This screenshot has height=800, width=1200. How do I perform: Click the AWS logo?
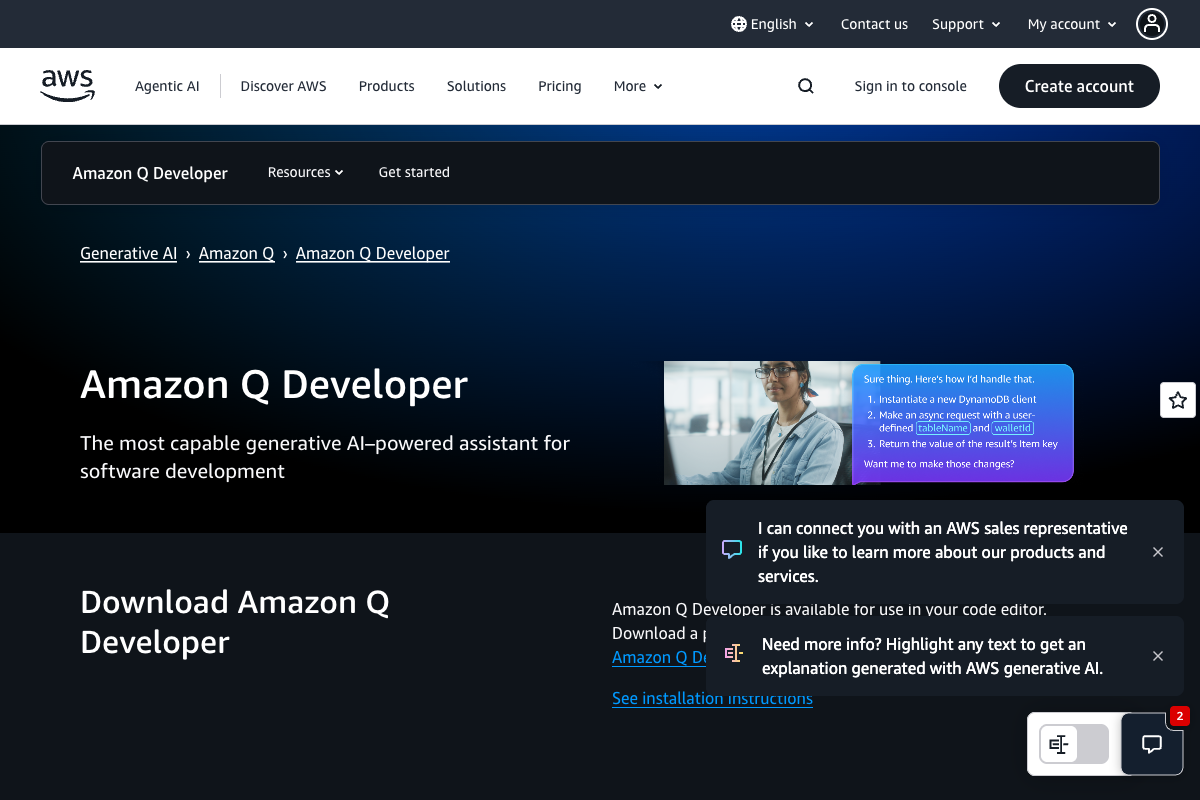click(x=68, y=86)
